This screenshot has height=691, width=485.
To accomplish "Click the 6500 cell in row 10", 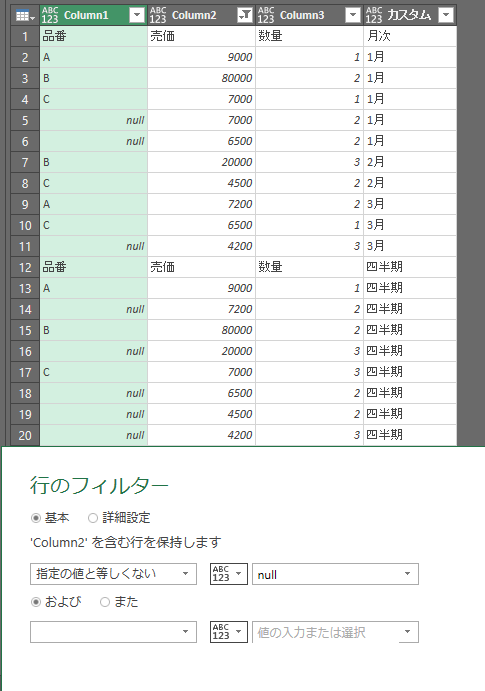I will pyautogui.click(x=201, y=225).
